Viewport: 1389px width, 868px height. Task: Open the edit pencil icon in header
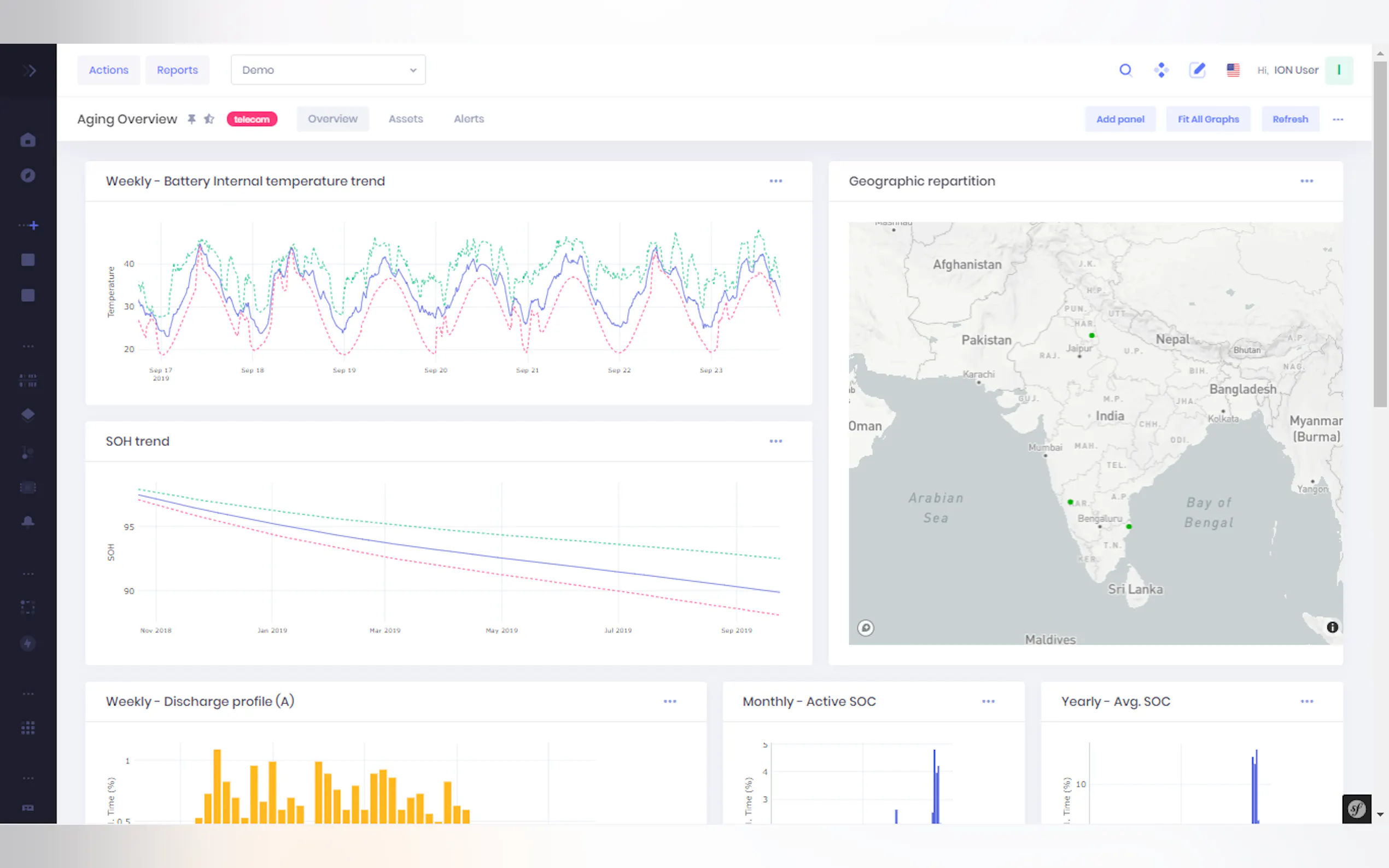(x=1197, y=70)
